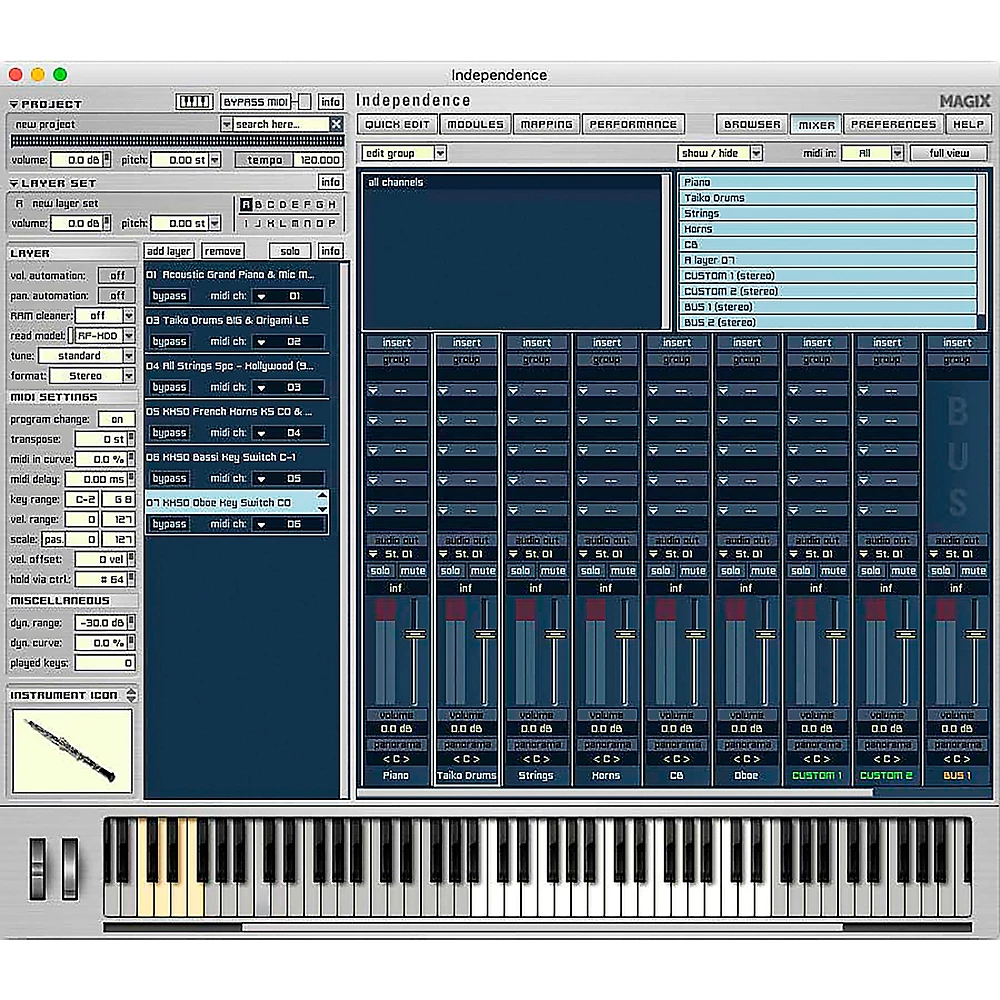Click the full view button

point(948,152)
